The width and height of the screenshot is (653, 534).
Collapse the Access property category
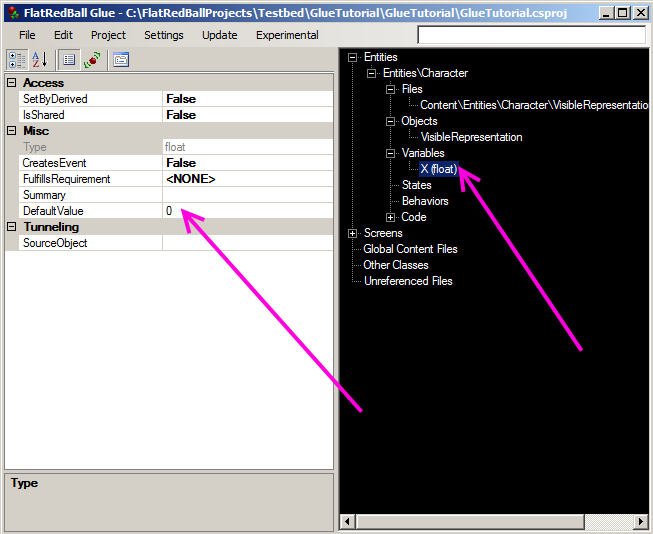click(x=12, y=82)
